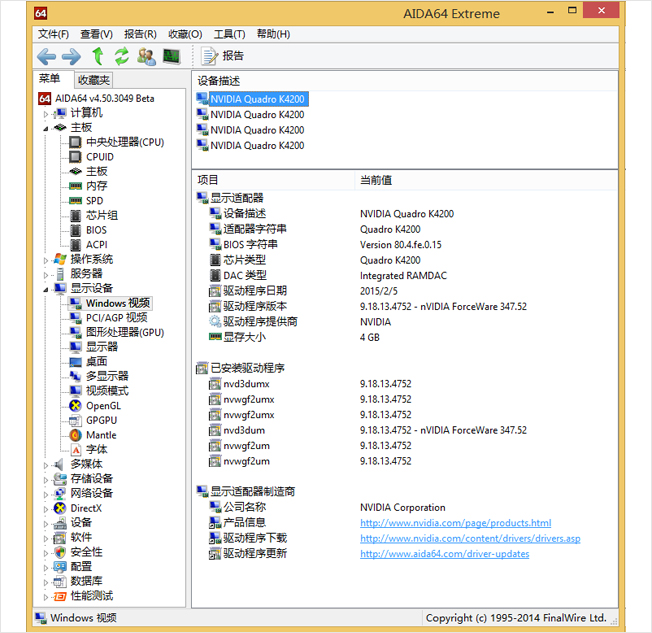This screenshot has height=633, width=652.
Task: Select the 图形处理器(GPU) icon
Action: pos(75,333)
